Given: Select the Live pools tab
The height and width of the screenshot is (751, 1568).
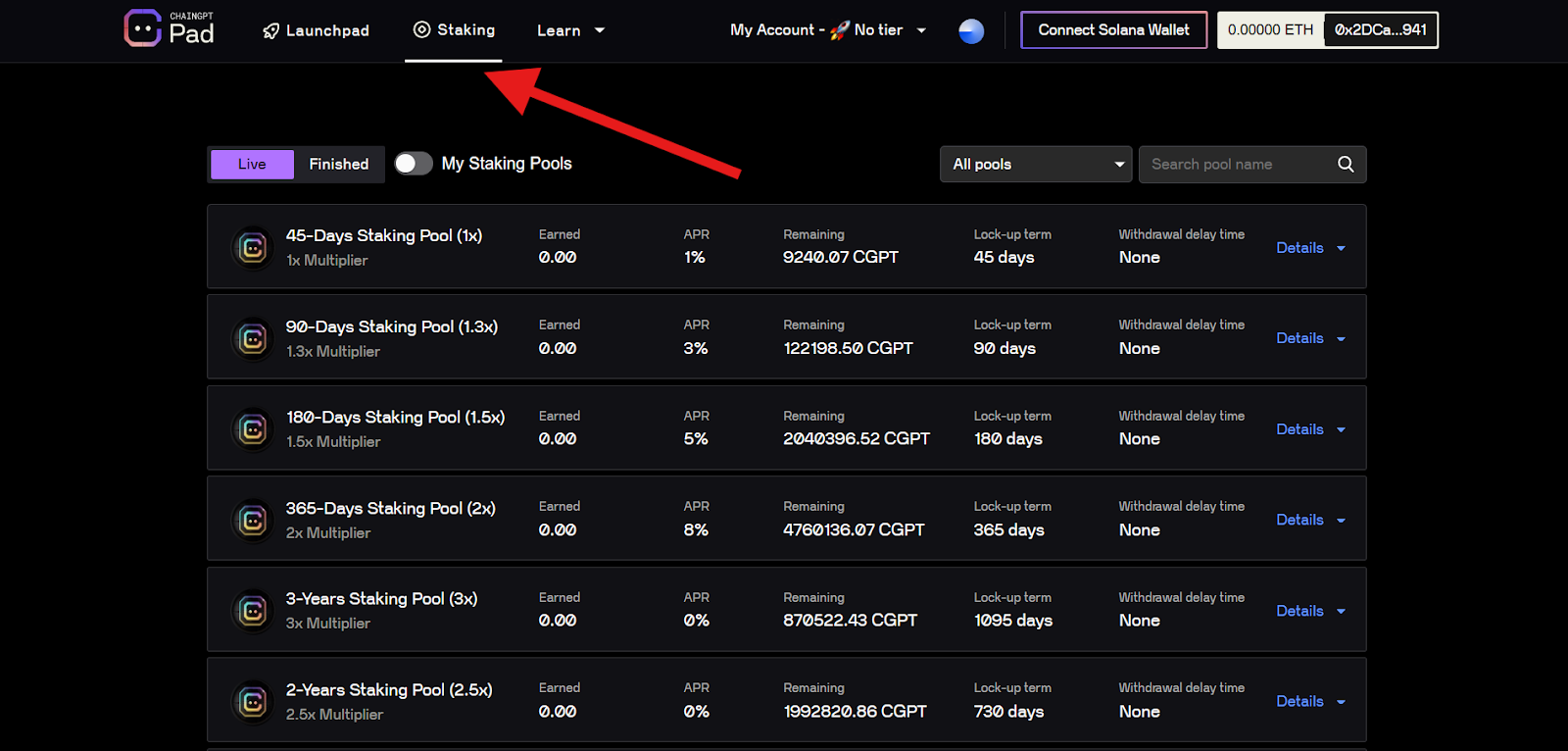Looking at the screenshot, I should (252, 164).
